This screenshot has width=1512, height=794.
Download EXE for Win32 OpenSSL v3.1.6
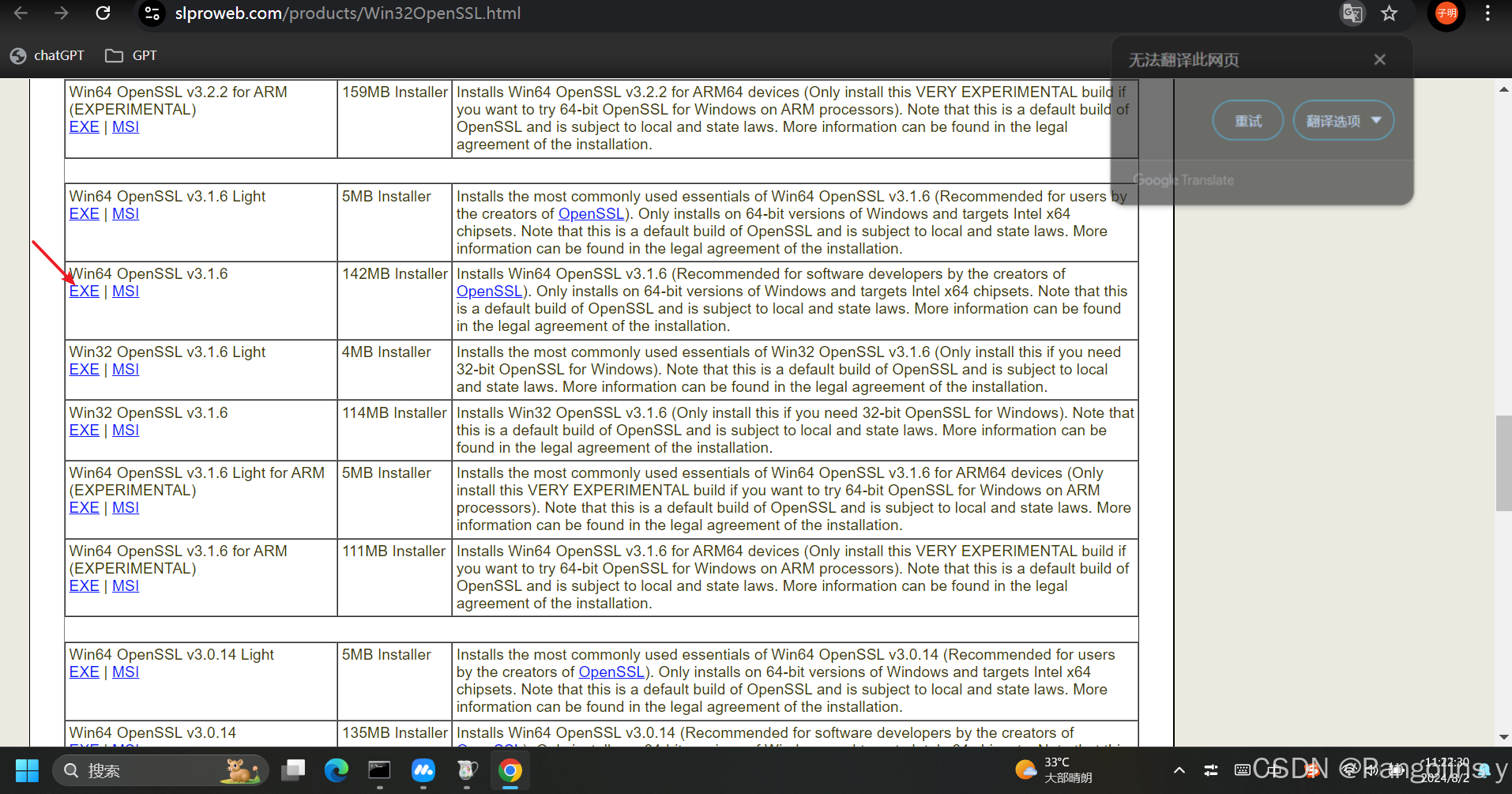coord(85,431)
